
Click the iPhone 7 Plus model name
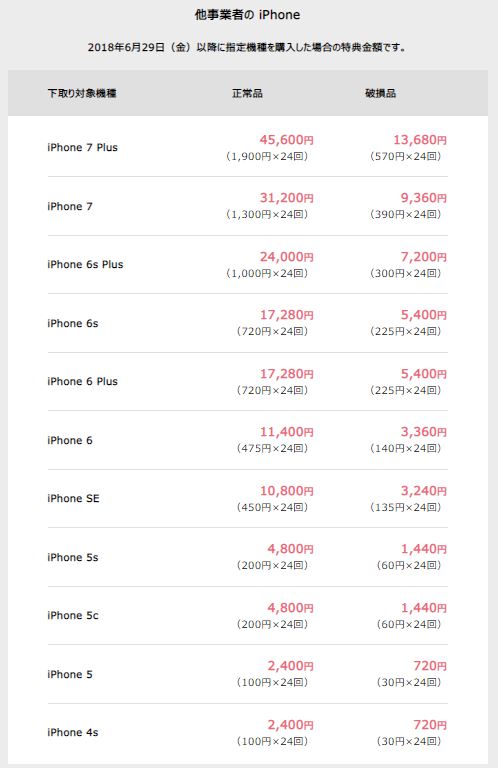[x=82, y=147]
